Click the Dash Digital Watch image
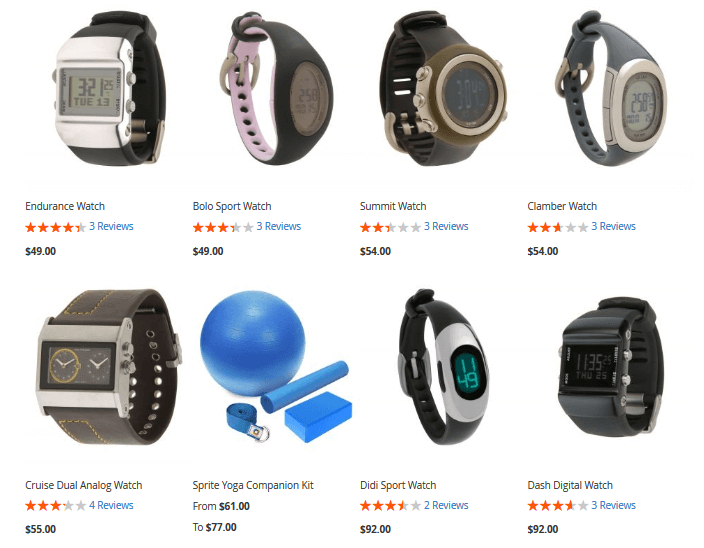 [x=612, y=368]
